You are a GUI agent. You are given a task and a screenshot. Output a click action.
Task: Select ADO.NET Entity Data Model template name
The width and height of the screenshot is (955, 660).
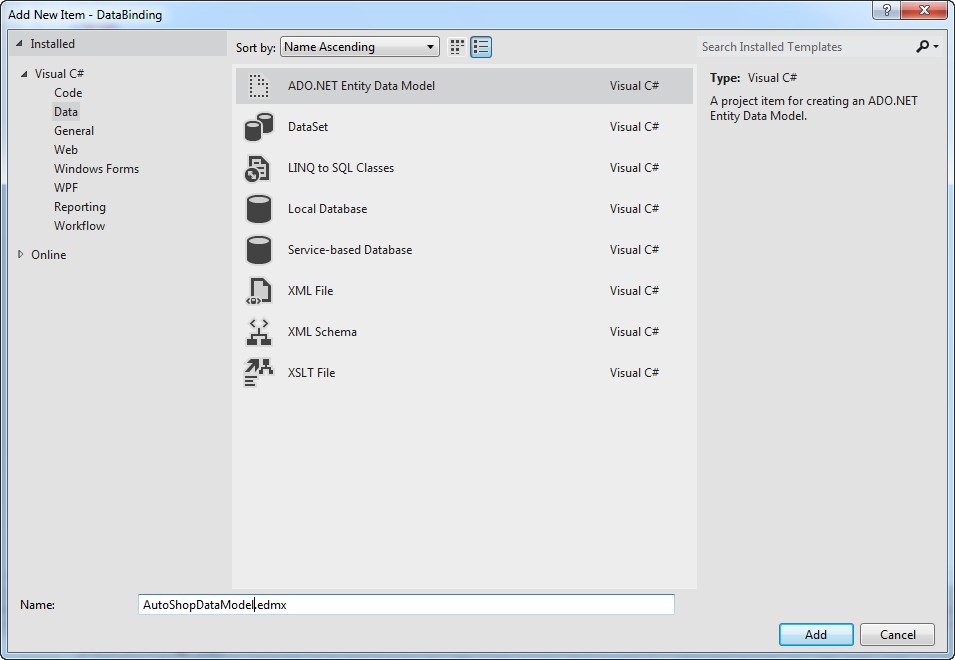tap(361, 86)
